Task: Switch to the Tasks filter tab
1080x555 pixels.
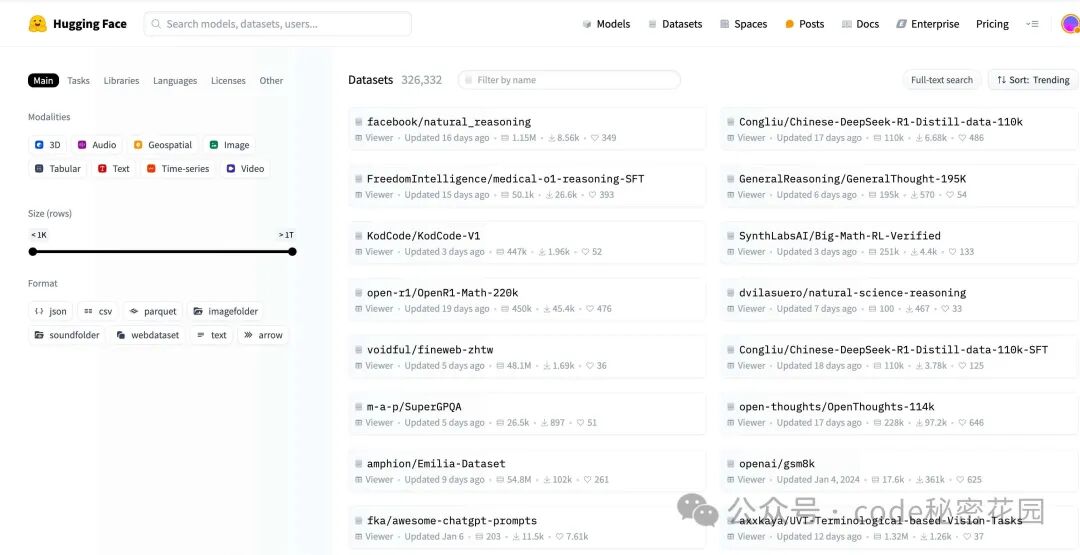Action: [x=79, y=81]
